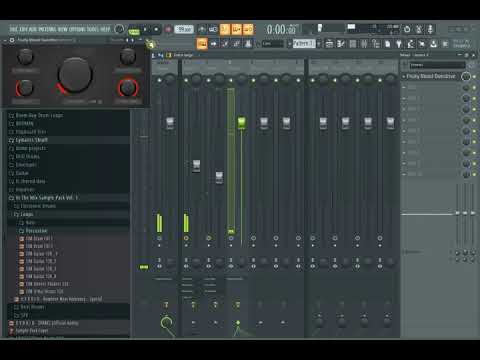The image size is (480, 360).
Task: Mute the second insert mixer track LED
Action: [208, 80]
